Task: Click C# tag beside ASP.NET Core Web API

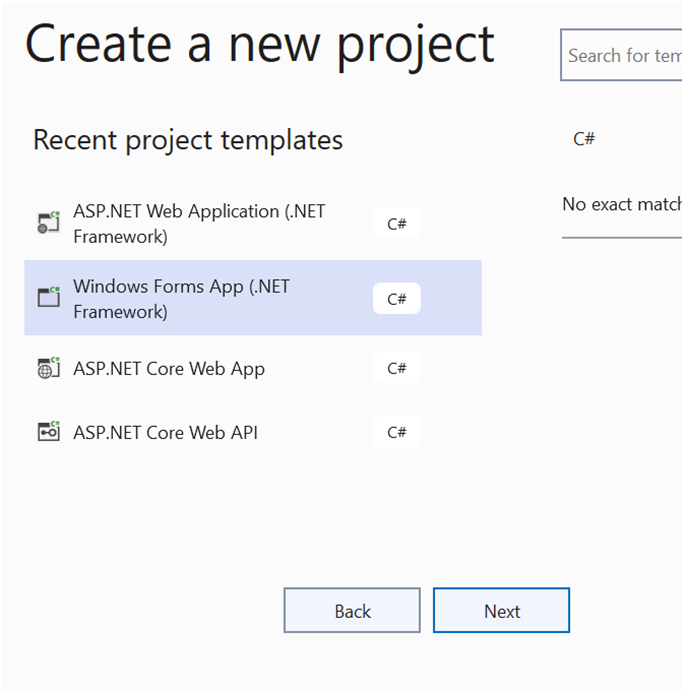Action: (397, 432)
